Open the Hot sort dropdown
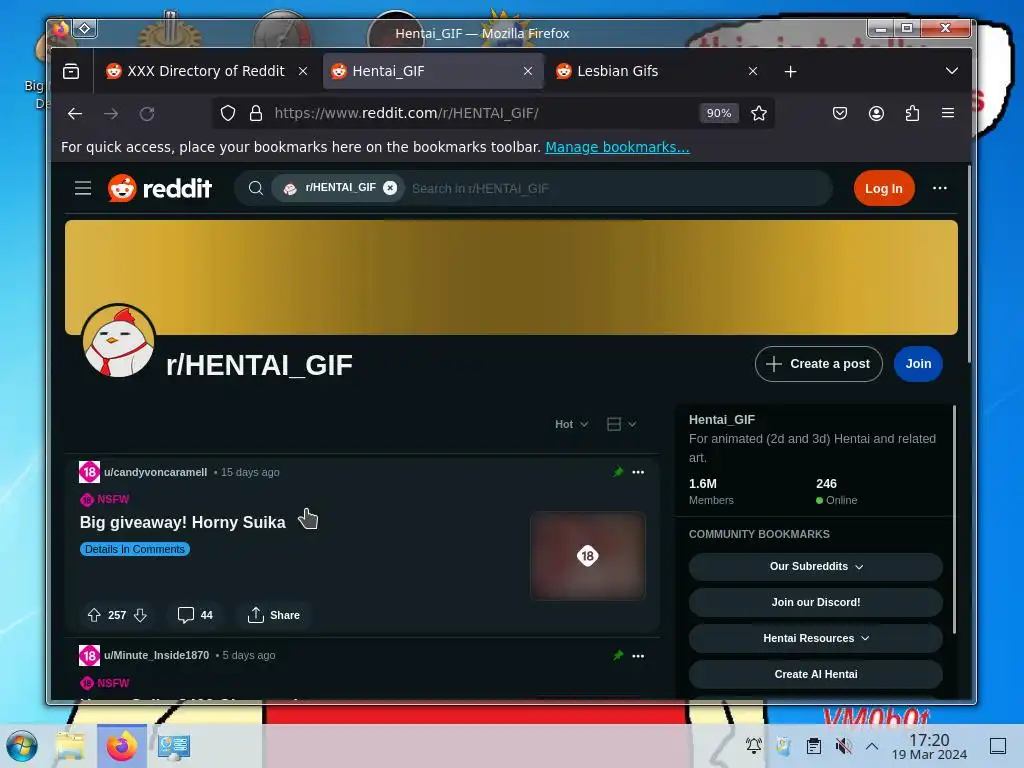Screen dimensions: 1024x768 [571, 424]
